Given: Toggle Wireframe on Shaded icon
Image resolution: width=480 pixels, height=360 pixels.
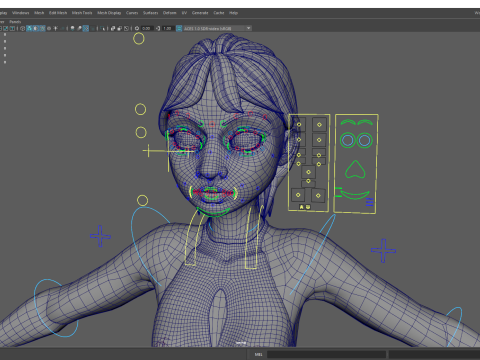Looking at the screenshot, I should [42, 28].
